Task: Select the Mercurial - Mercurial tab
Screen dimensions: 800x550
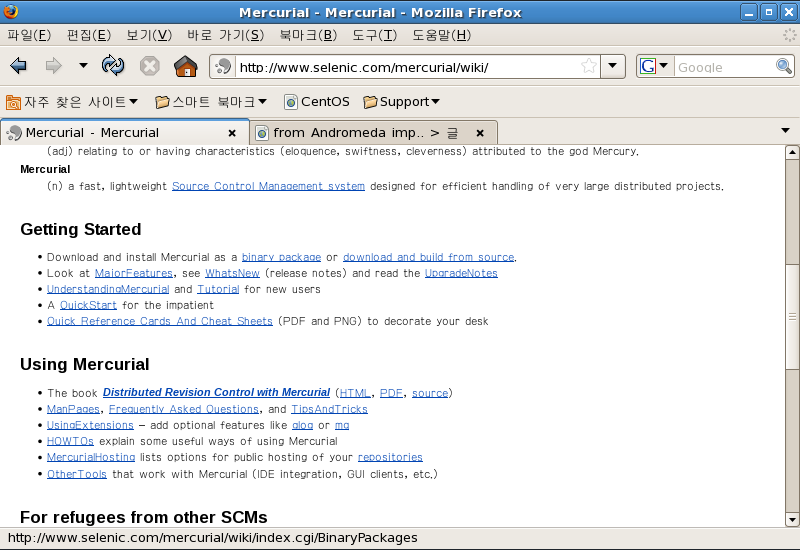Action: [x=124, y=133]
